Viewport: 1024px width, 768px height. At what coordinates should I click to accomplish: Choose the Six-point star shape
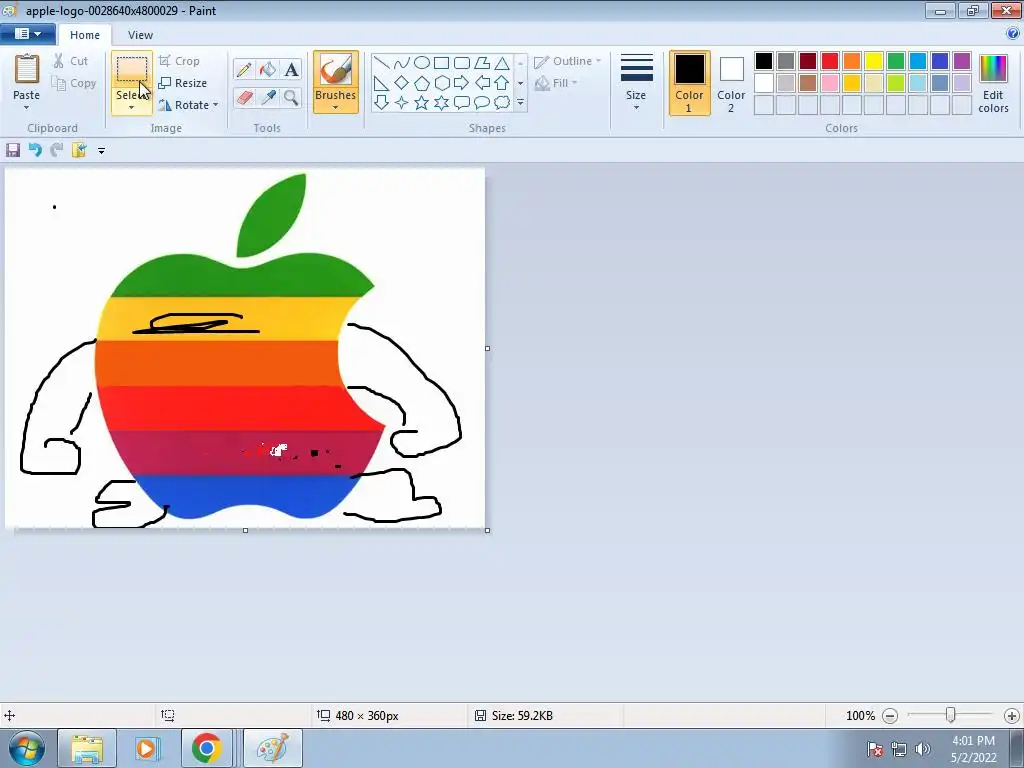(x=441, y=103)
